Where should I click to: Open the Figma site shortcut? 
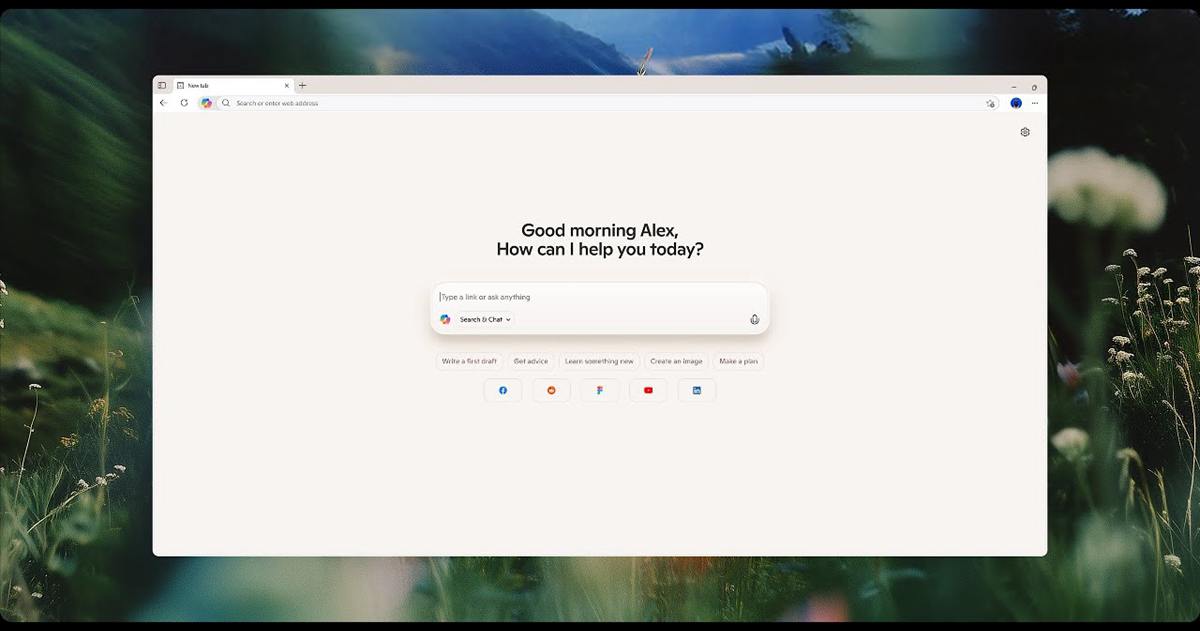click(599, 390)
